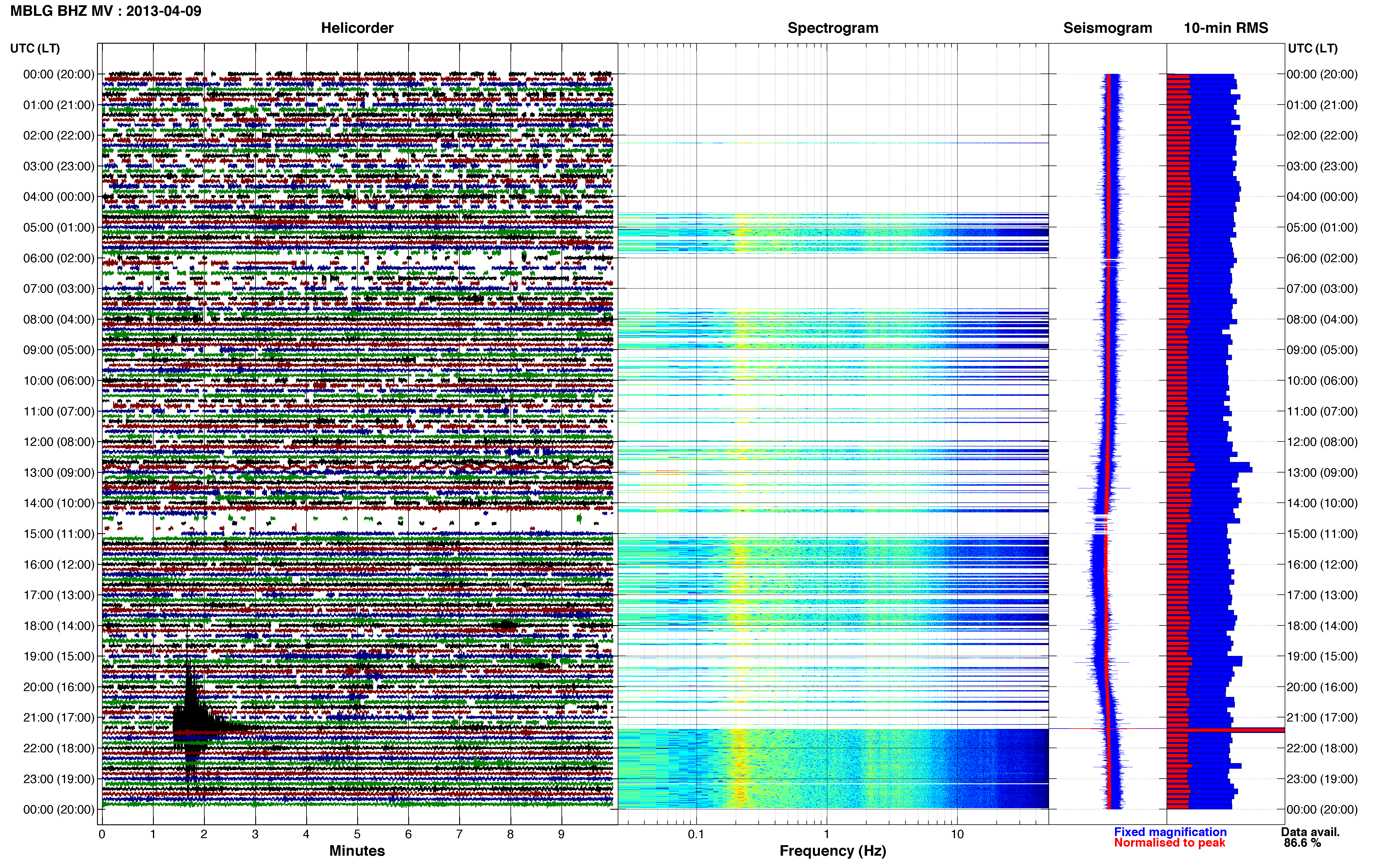
Task: Click the '9' minutes tick label
Action: 561,834
